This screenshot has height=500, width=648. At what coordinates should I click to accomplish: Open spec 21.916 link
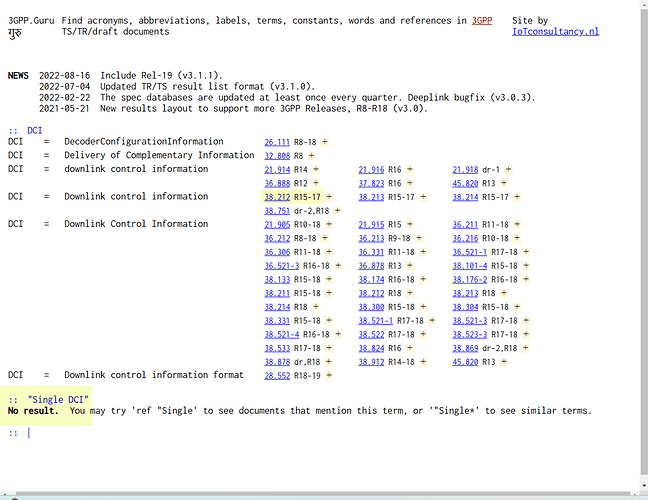371,169
